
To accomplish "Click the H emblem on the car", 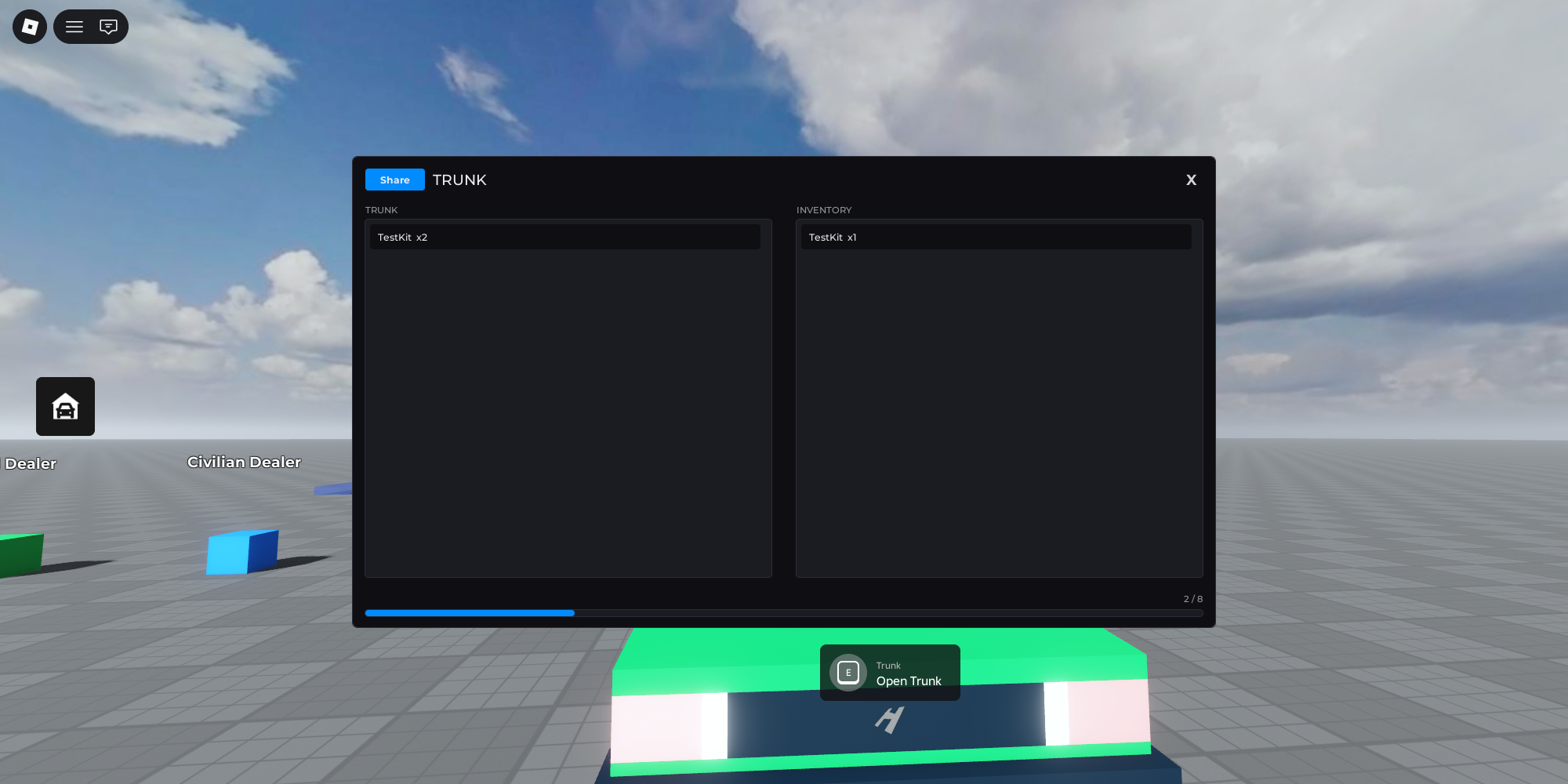I will click(x=890, y=720).
